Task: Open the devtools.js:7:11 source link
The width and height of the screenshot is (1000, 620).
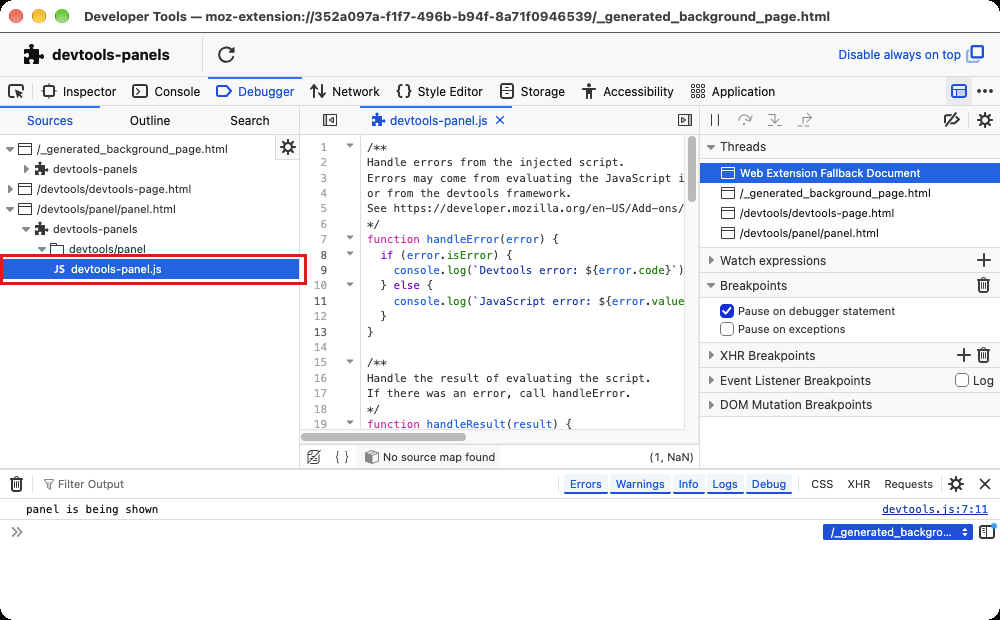Action: pyautogui.click(x=934, y=509)
